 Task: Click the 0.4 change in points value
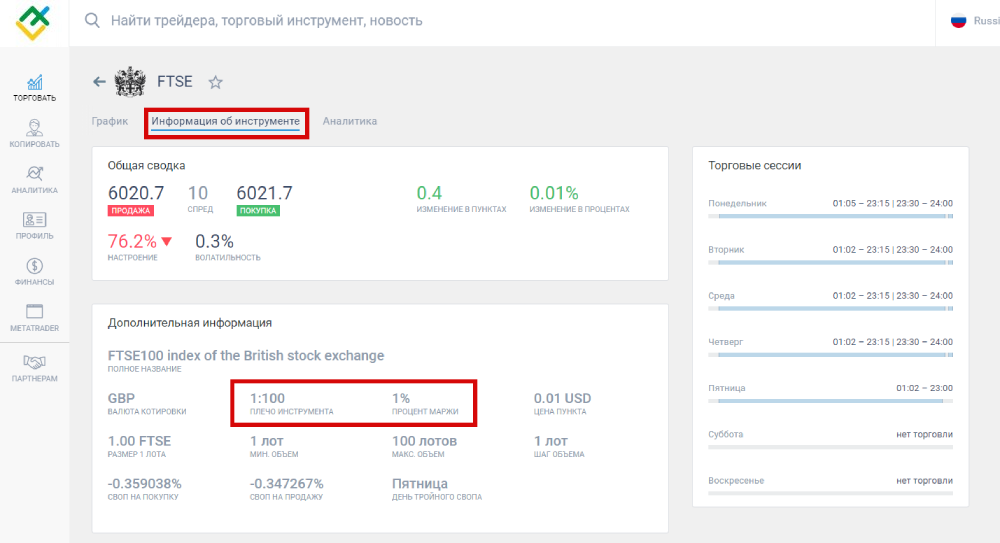[429, 193]
